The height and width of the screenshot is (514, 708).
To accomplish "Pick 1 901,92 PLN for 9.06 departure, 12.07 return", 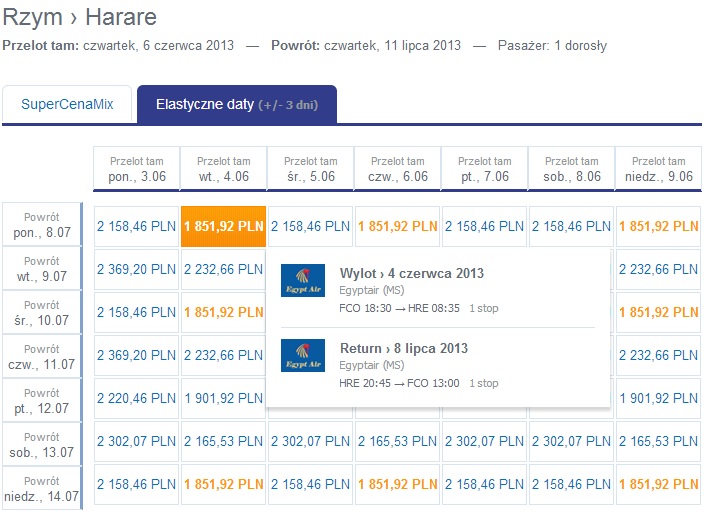I will click(x=658, y=398).
